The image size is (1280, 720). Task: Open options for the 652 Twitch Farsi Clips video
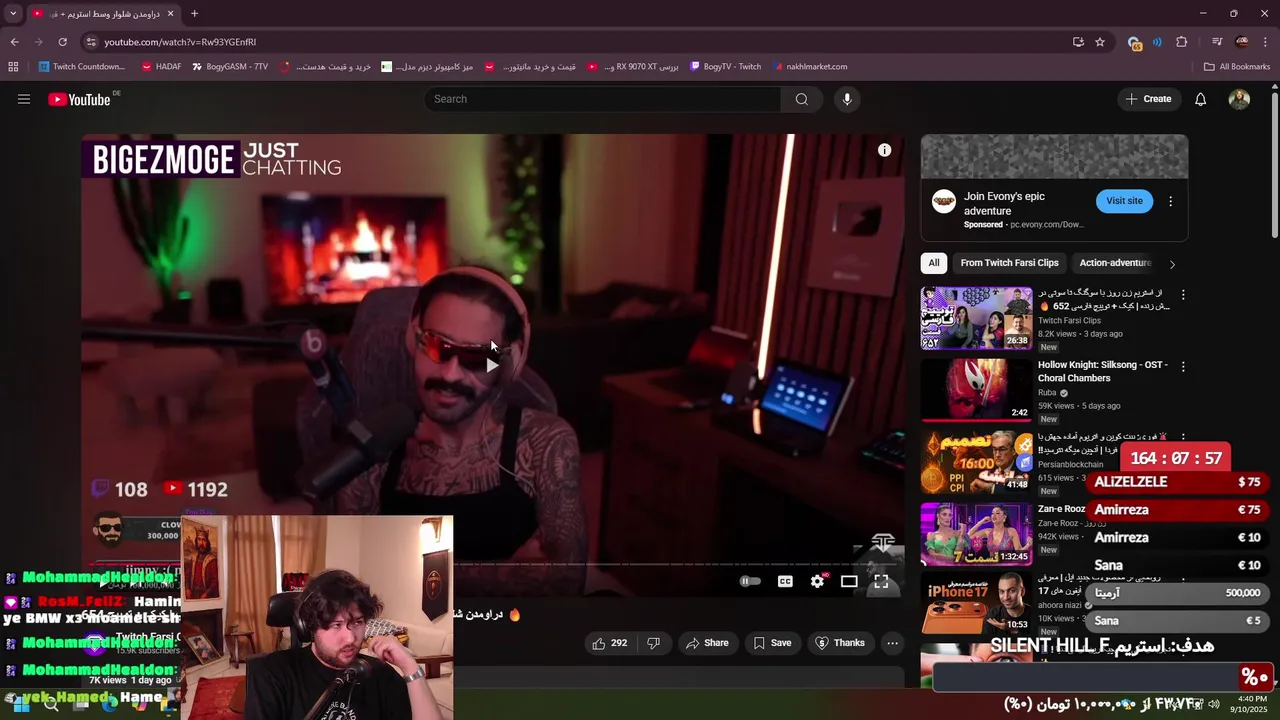(1183, 295)
